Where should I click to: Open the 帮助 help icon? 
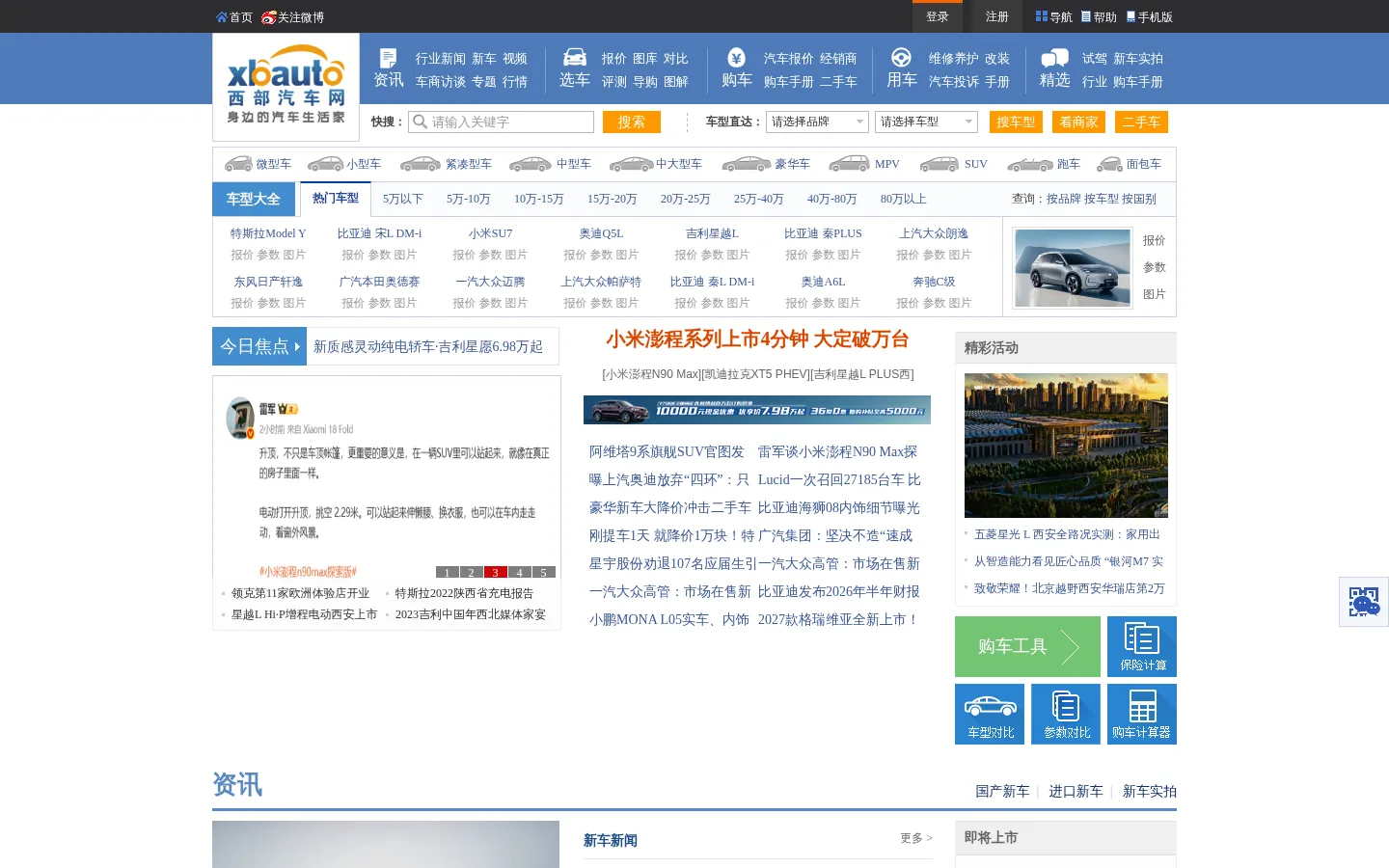tap(1086, 16)
